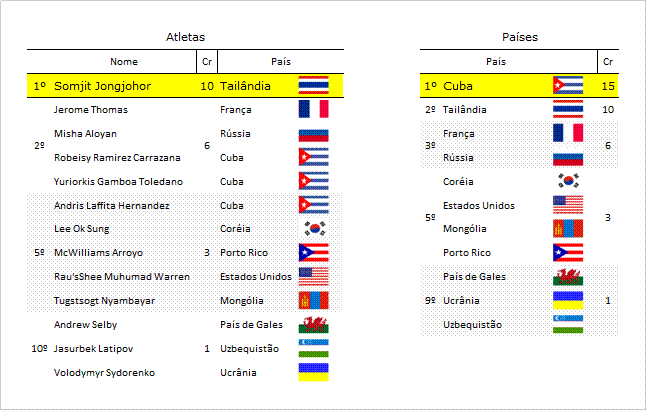
Task: Click the Atletas table title
Action: click(x=185, y=37)
